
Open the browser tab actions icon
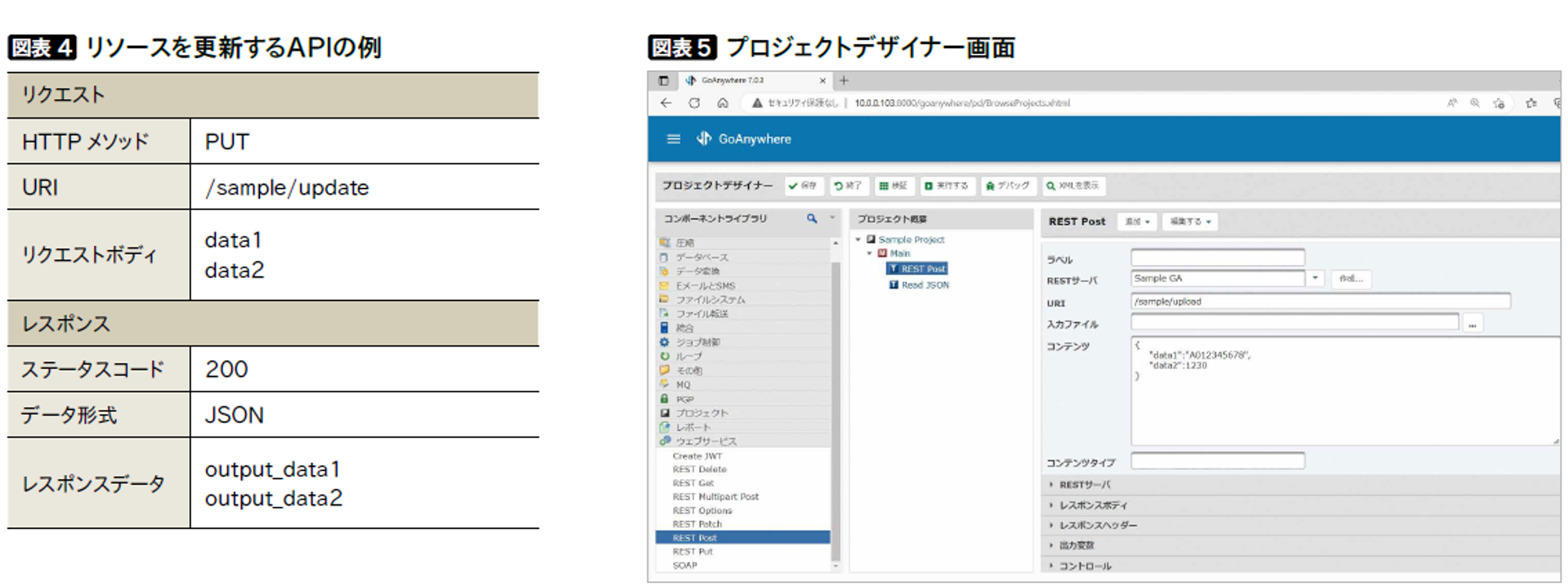click(663, 80)
